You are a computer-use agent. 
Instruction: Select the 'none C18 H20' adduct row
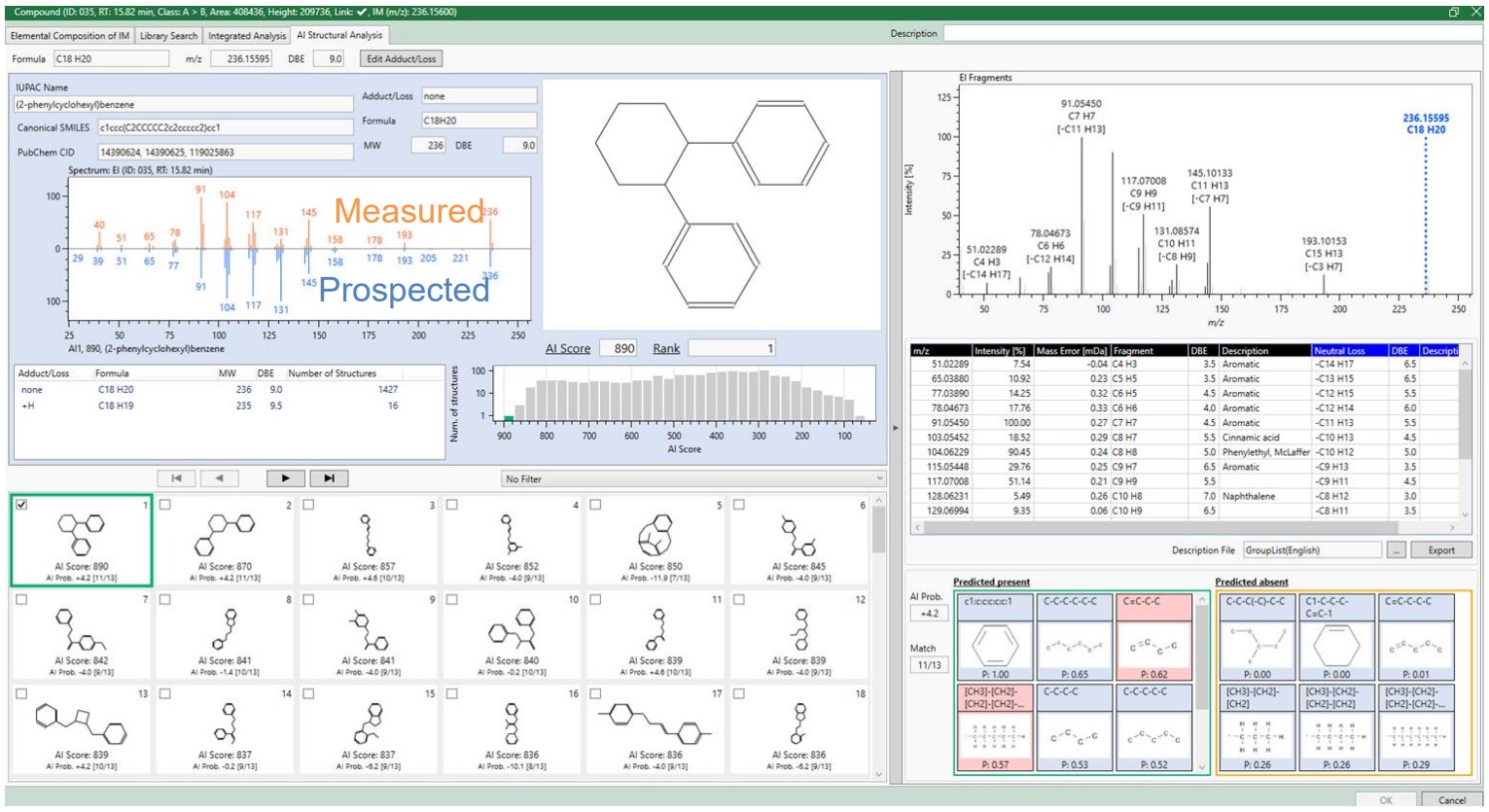pos(230,390)
